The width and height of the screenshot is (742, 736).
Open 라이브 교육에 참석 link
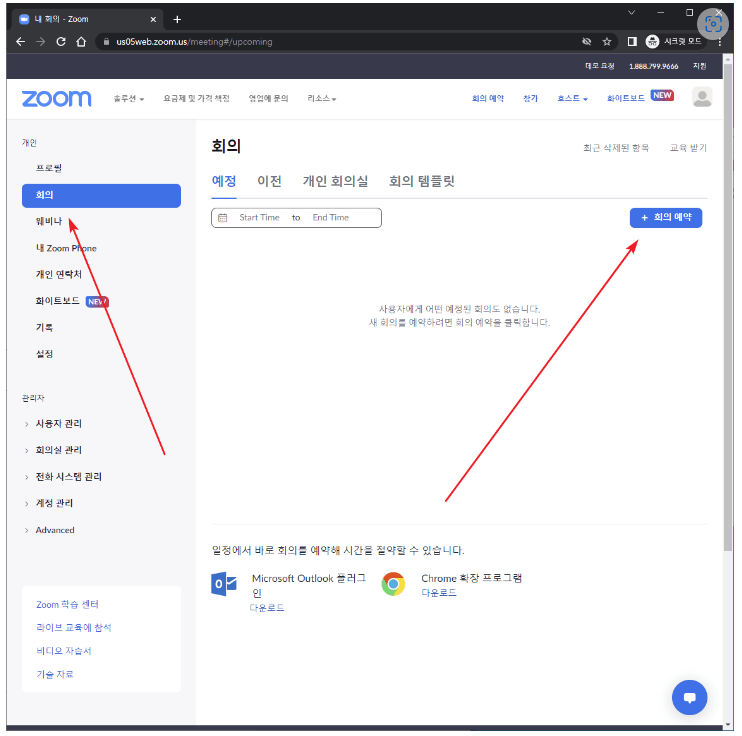click(73, 628)
